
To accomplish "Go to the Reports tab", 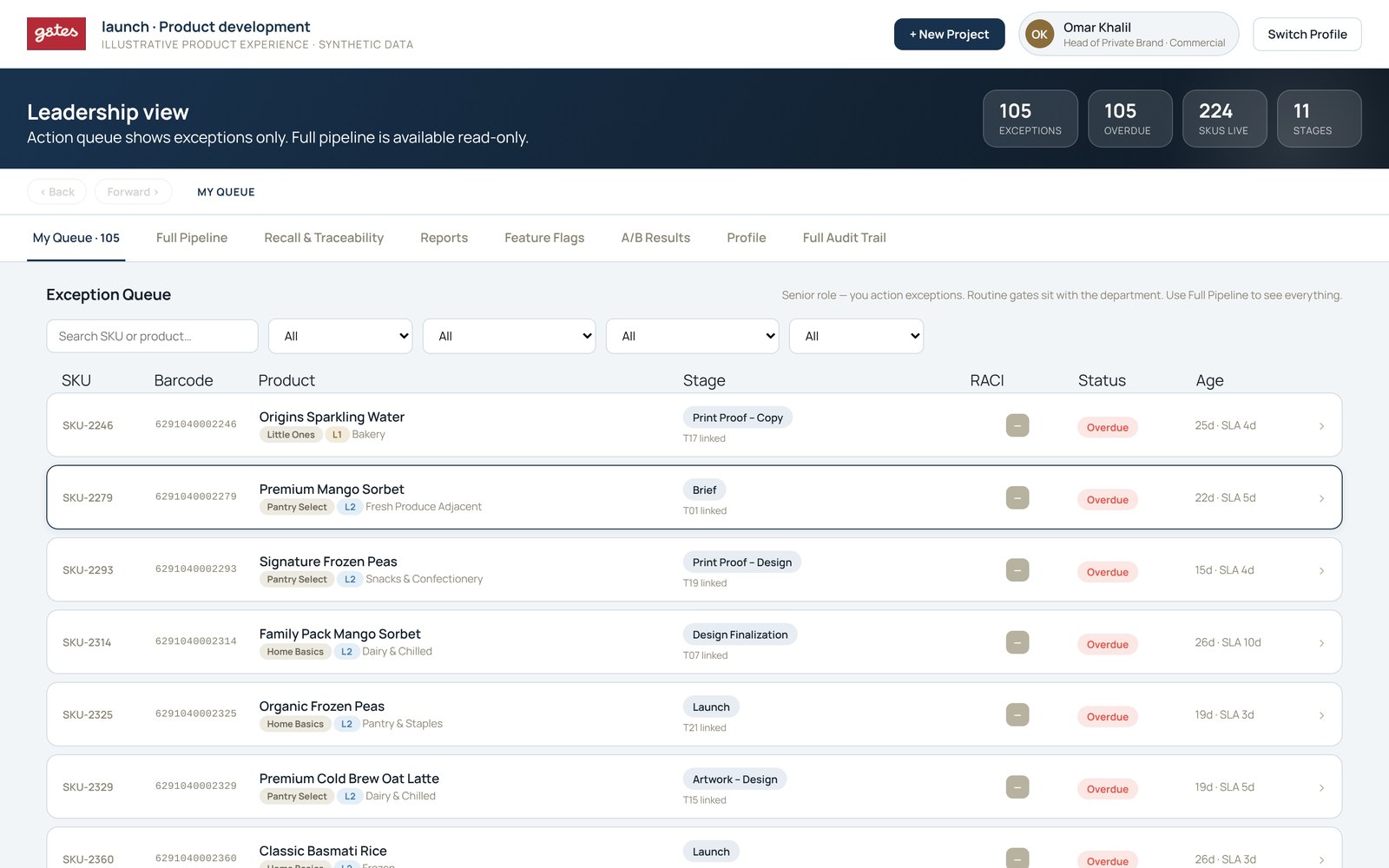I will click(x=444, y=238).
